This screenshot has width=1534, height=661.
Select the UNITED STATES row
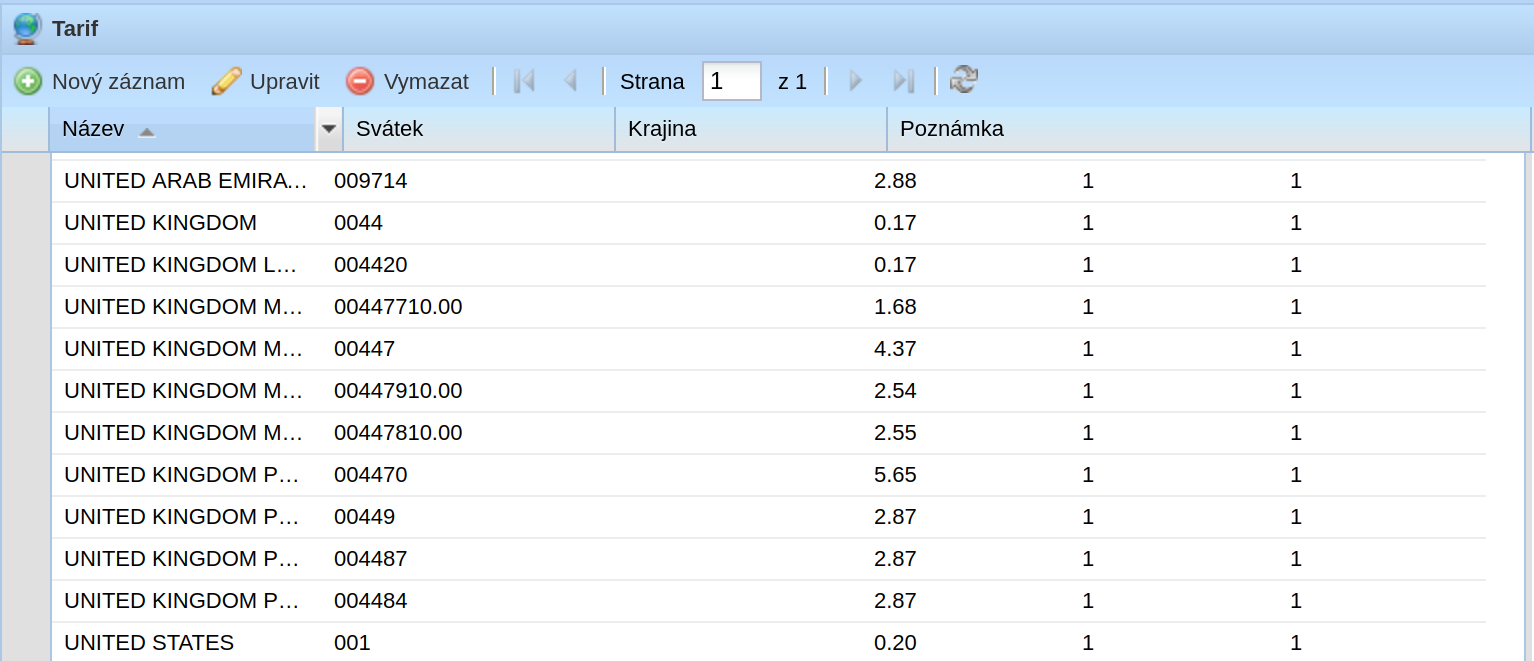click(x=769, y=642)
